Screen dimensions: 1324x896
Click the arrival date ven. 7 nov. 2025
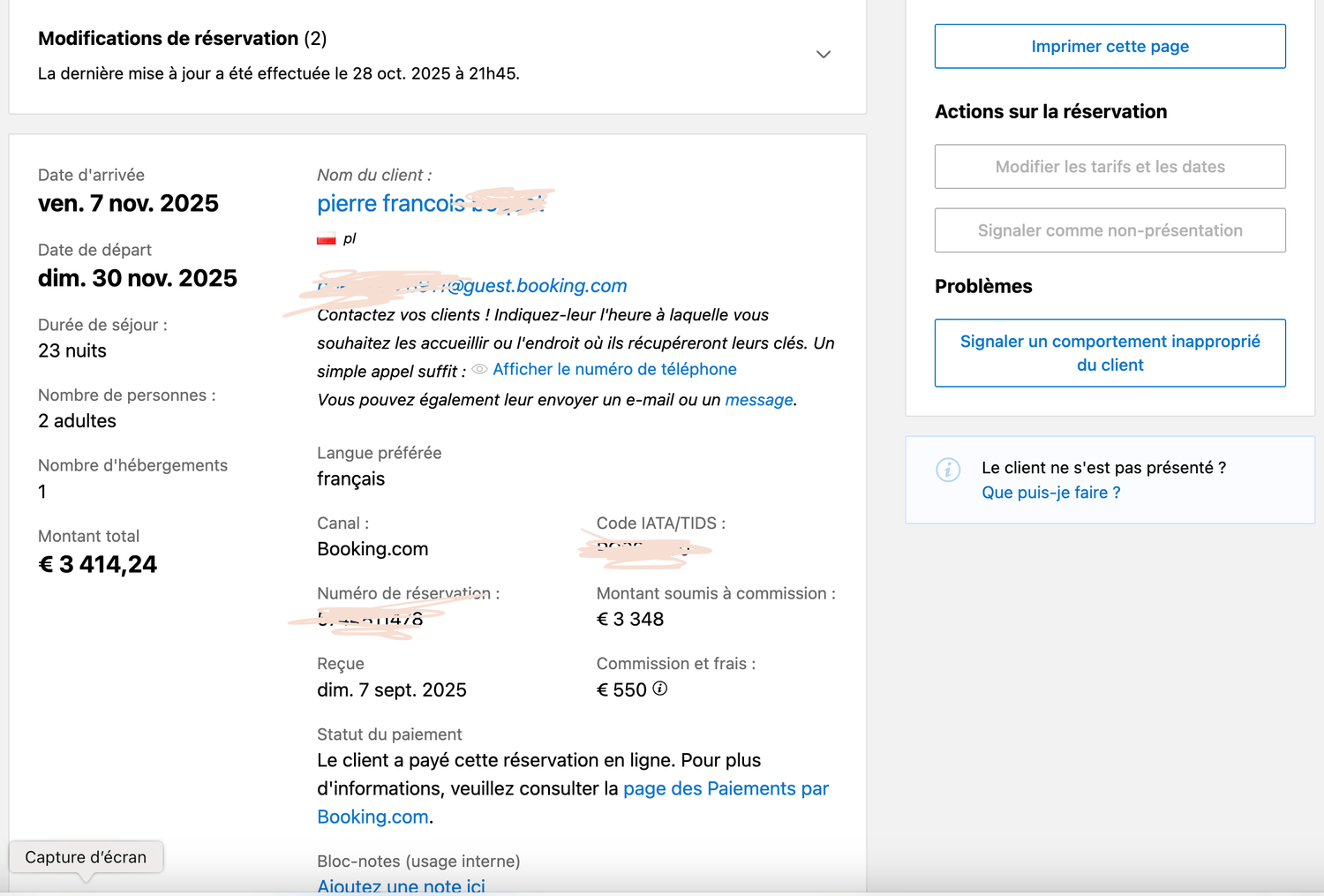point(128,204)
